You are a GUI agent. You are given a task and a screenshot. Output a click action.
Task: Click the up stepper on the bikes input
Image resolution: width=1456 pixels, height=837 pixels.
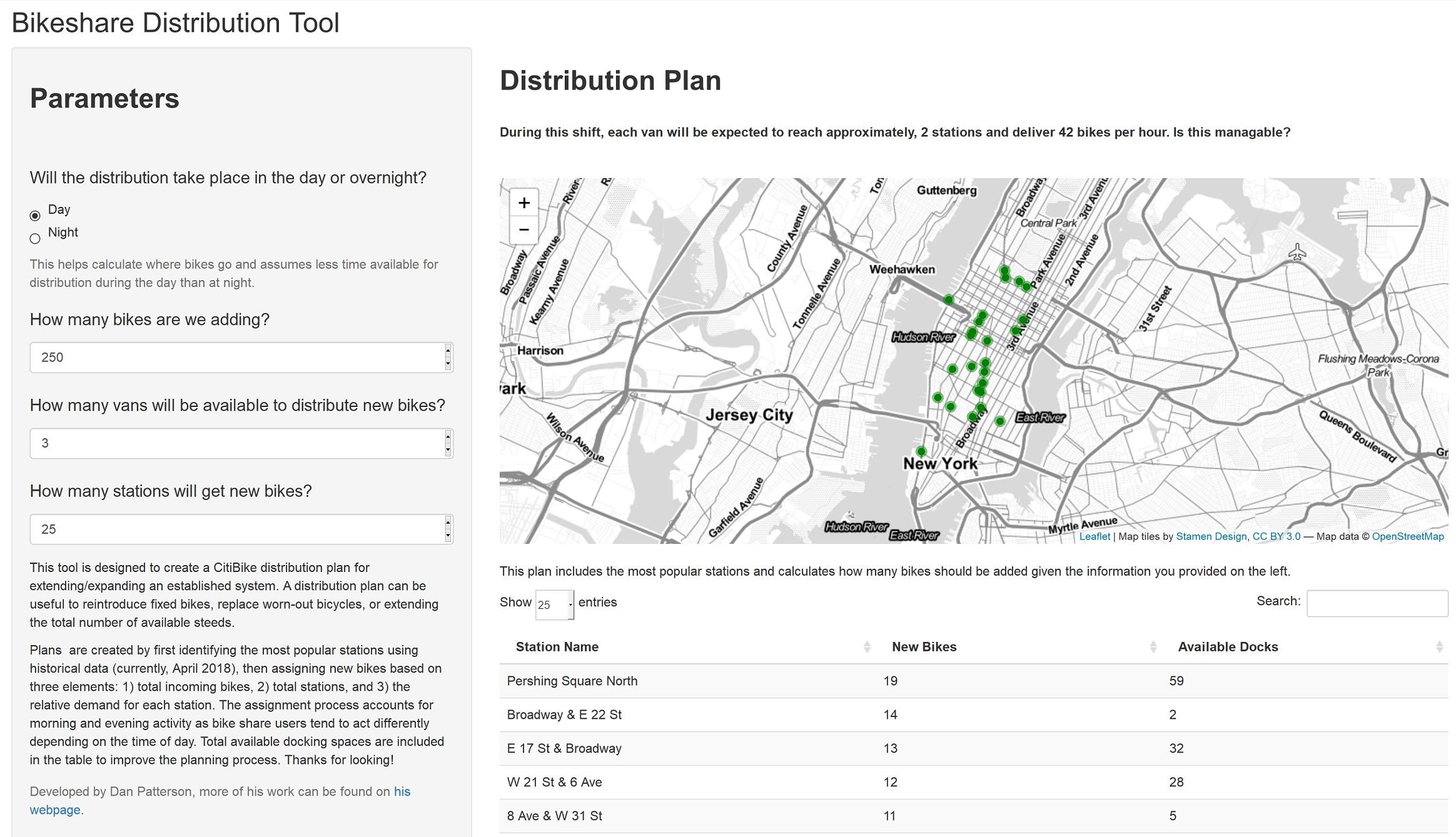coord(447,351)
